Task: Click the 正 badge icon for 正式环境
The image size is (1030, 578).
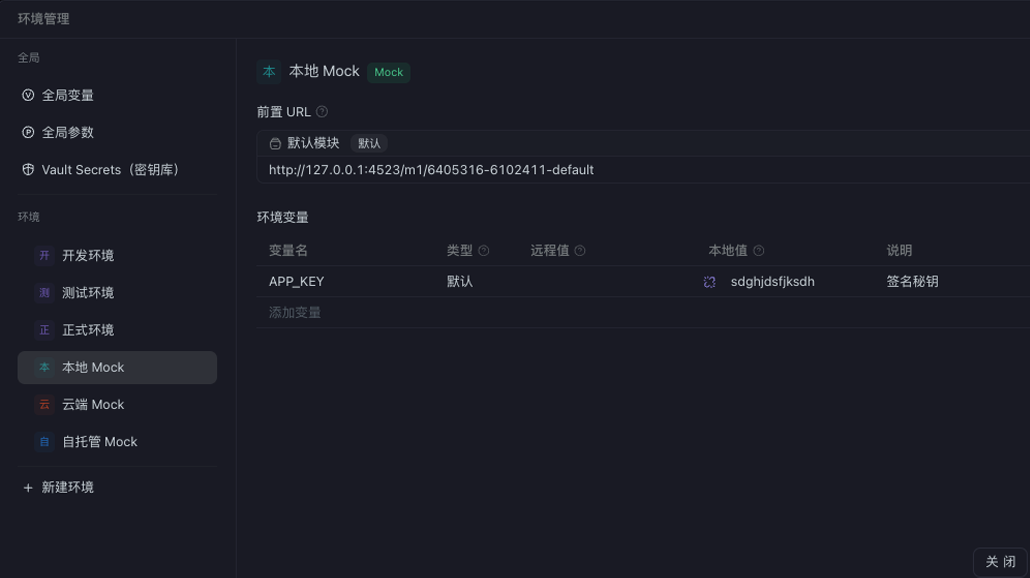Action: pyautogui.click(x=44, y=330)
